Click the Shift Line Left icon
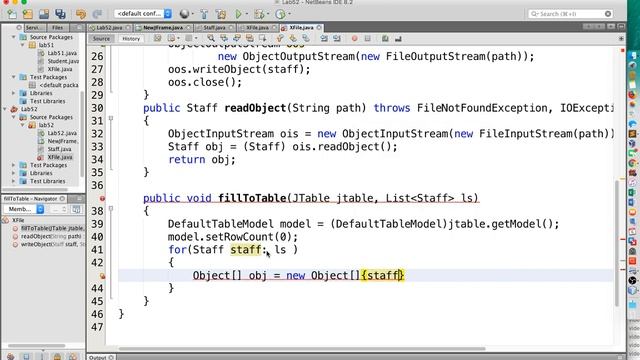The height and width of the screenshot is (360, 640). (x=324, y=39)
